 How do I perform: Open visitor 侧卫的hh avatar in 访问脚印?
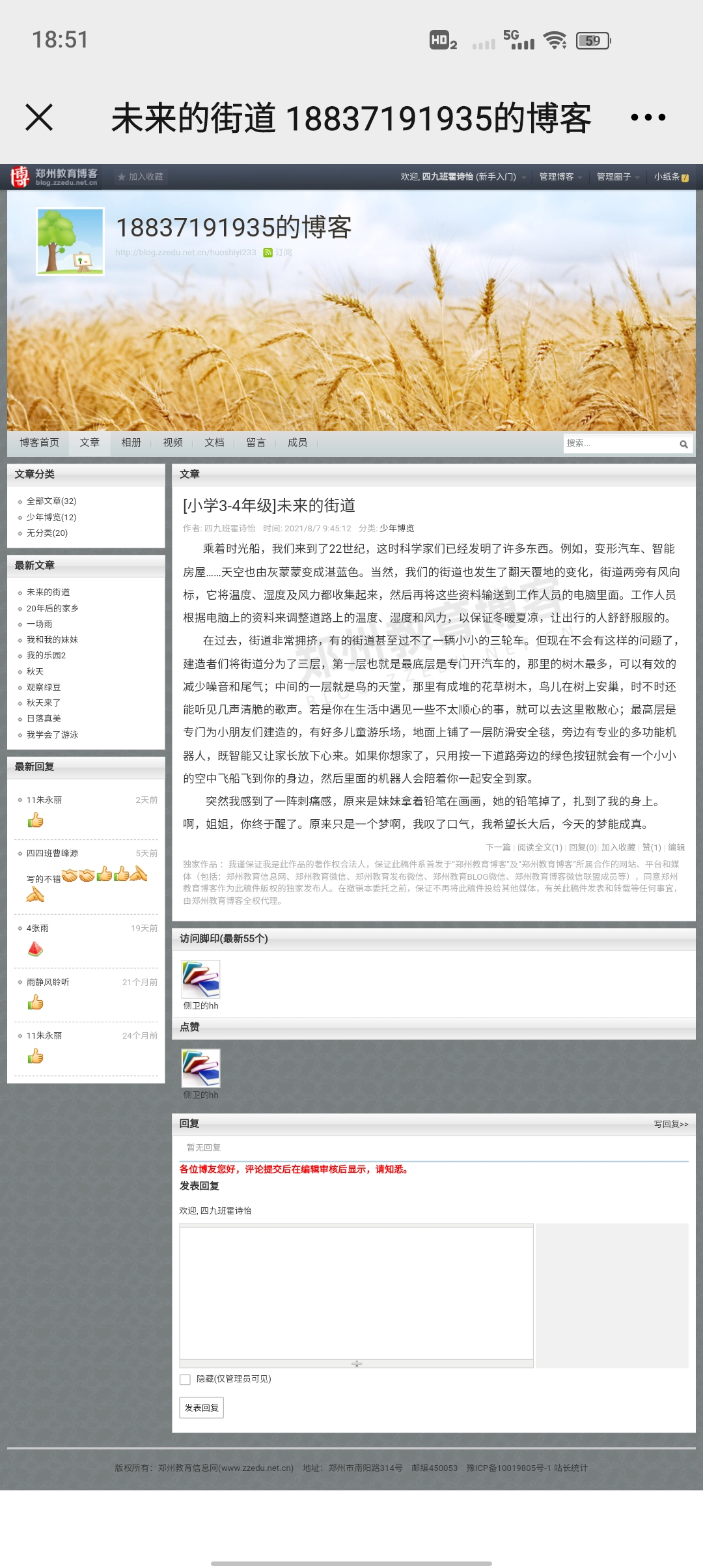pyautogui.click(x=200, y=979)
